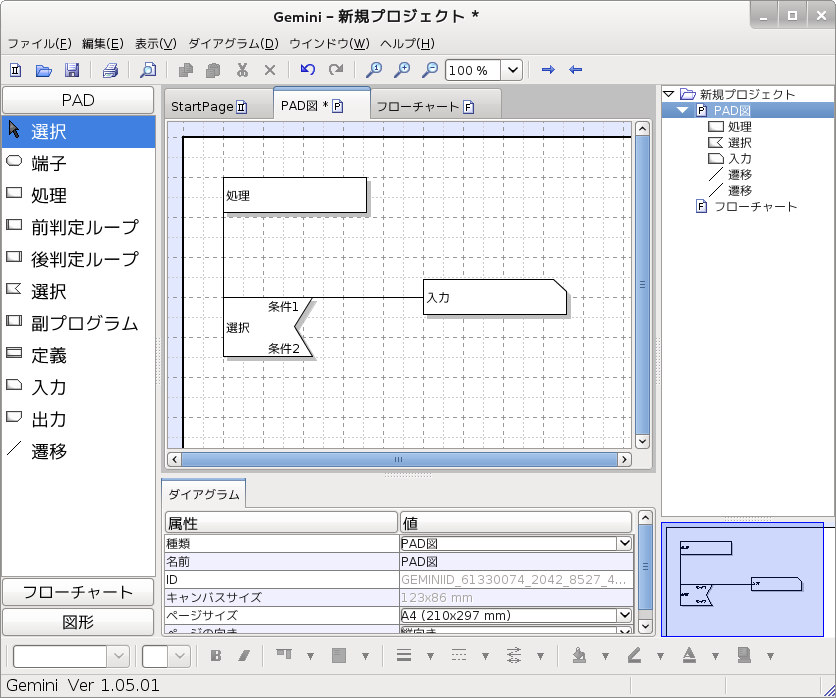Open a file with the folder icon

click(43, 70)
